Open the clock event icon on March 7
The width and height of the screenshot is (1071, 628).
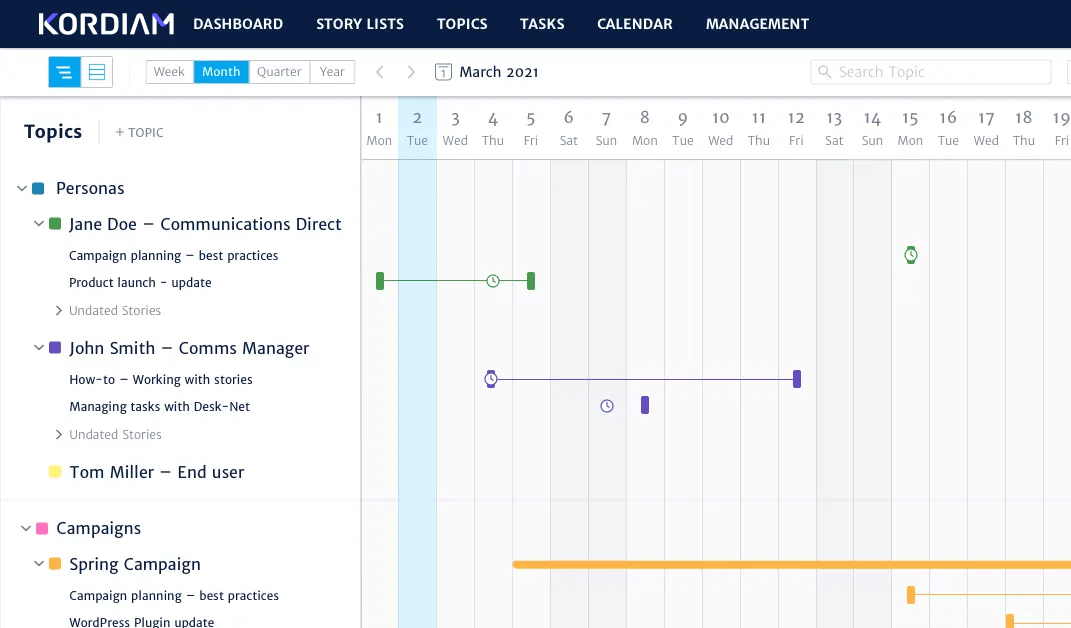pos(607,405)
